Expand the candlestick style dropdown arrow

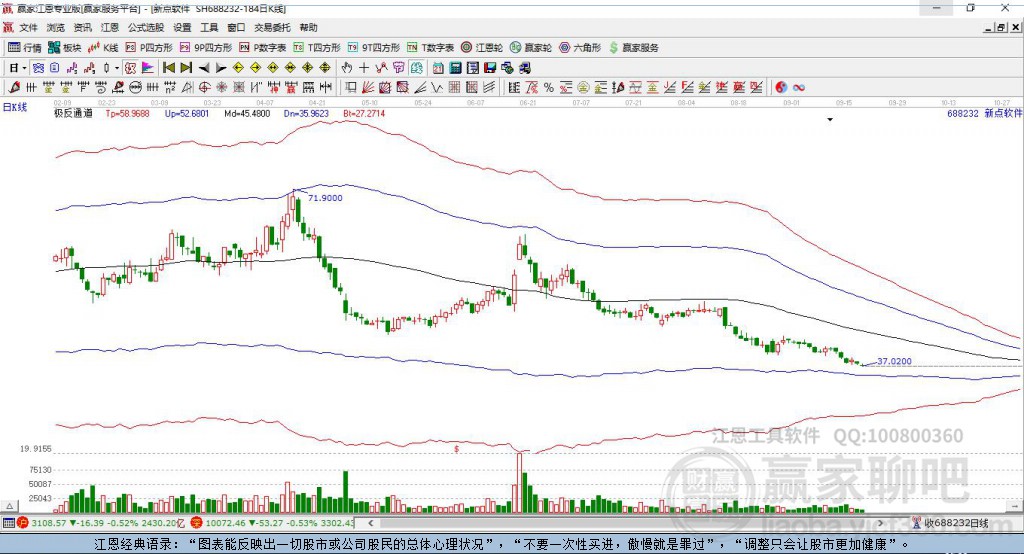click(117, 68)
